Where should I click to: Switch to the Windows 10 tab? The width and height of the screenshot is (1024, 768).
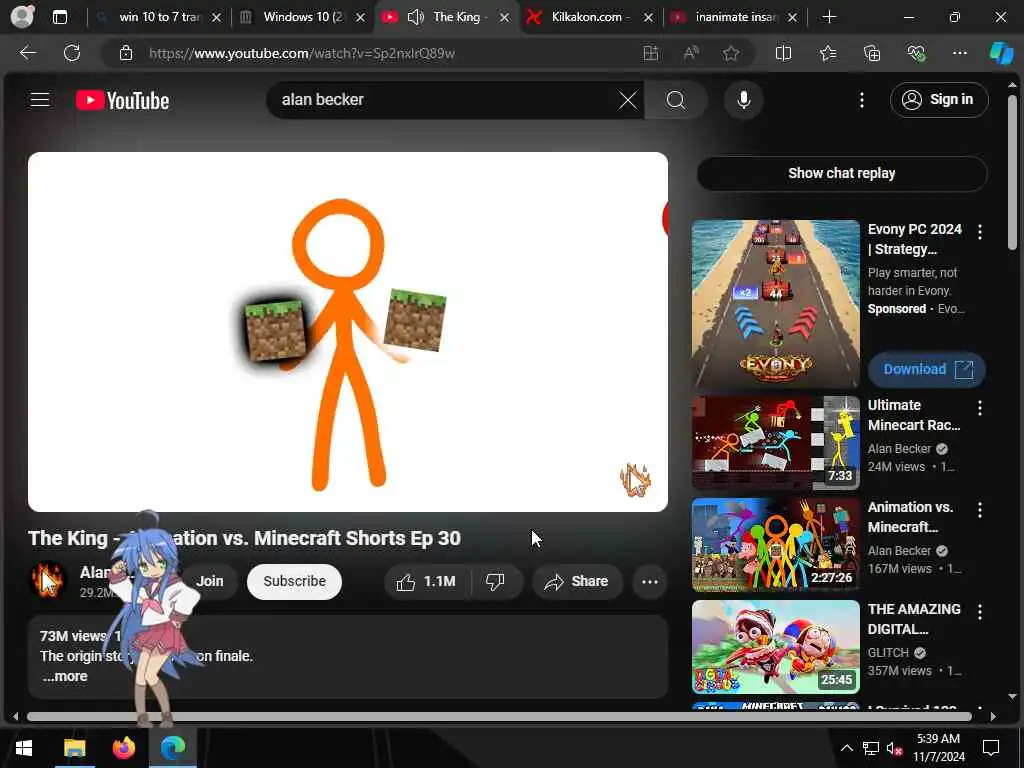coord(302,17)
